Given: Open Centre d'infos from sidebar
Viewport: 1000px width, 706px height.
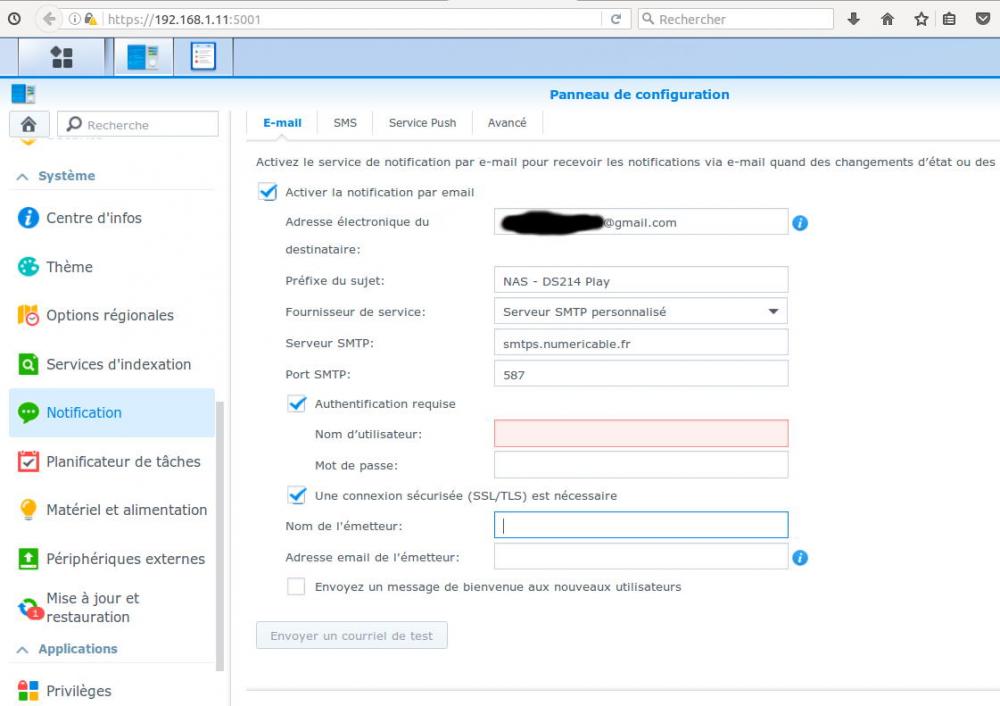Looking at the screenshot, I should (94, 218).
